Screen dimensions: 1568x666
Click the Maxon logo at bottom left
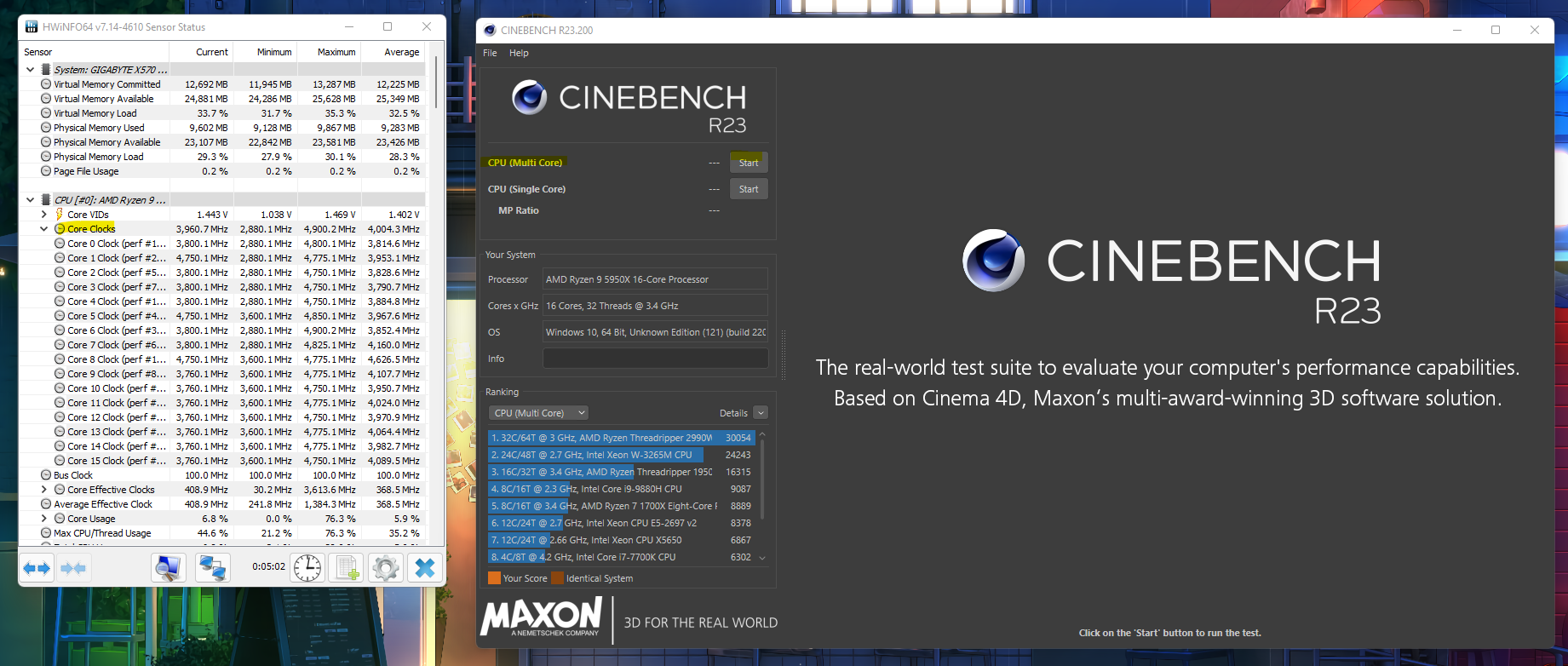click(x=542, y=617)
